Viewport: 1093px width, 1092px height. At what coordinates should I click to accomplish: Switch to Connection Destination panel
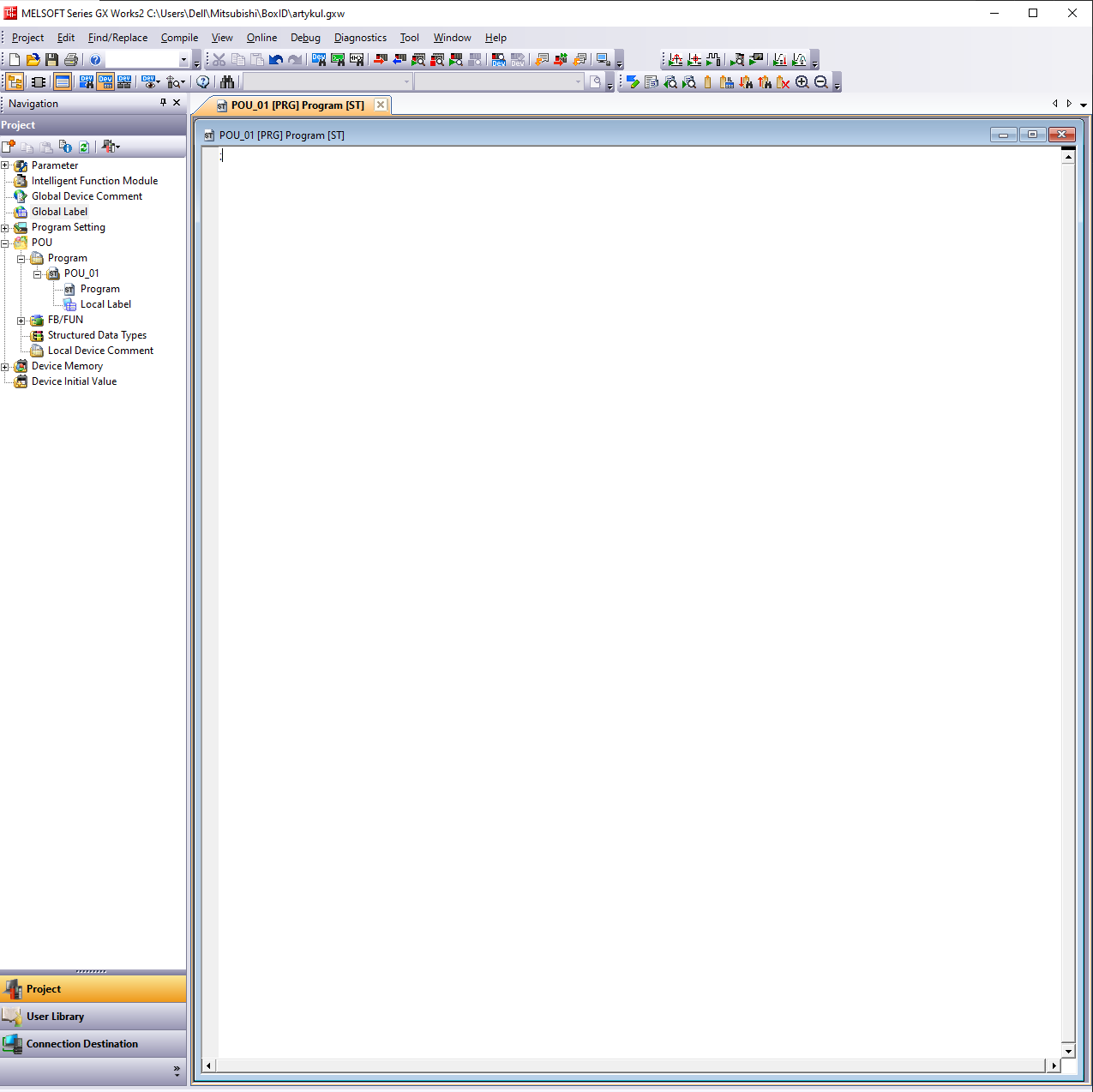tap(93, 1044)
